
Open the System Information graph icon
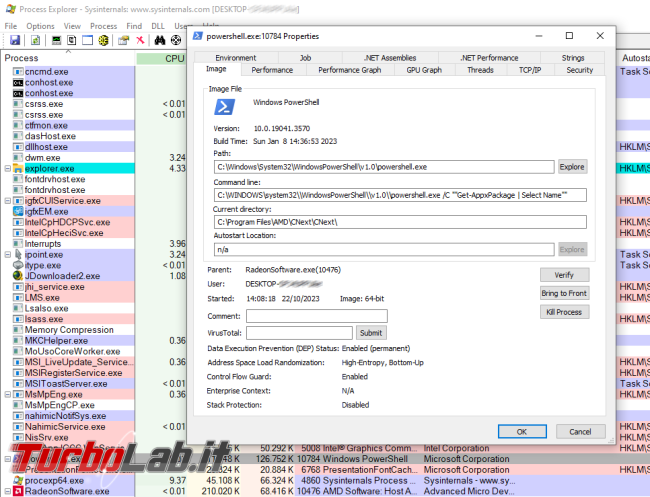pos(56,40)
